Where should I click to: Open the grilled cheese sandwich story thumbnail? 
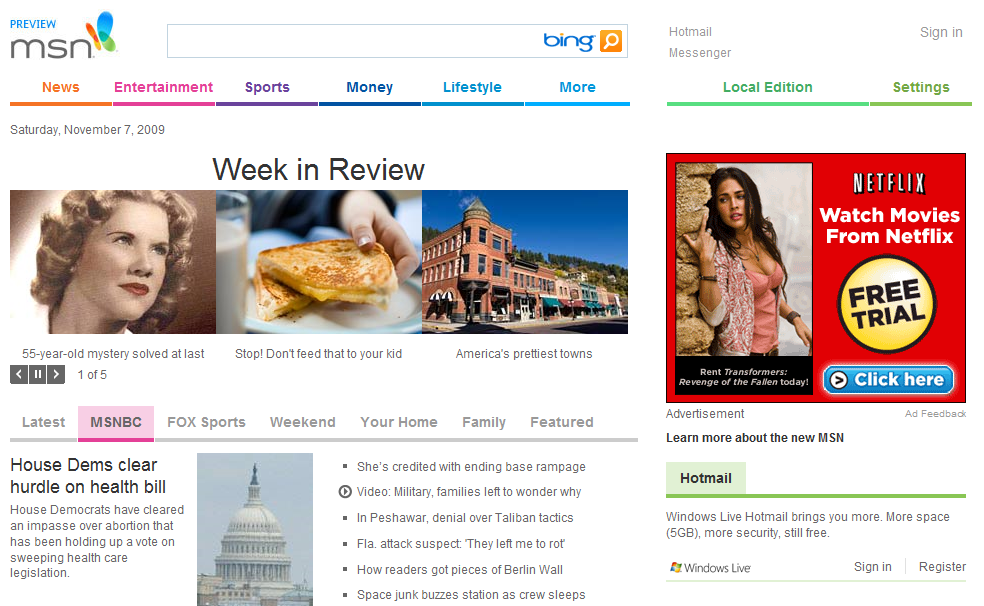pyautogui.click(x=319, y=262)
